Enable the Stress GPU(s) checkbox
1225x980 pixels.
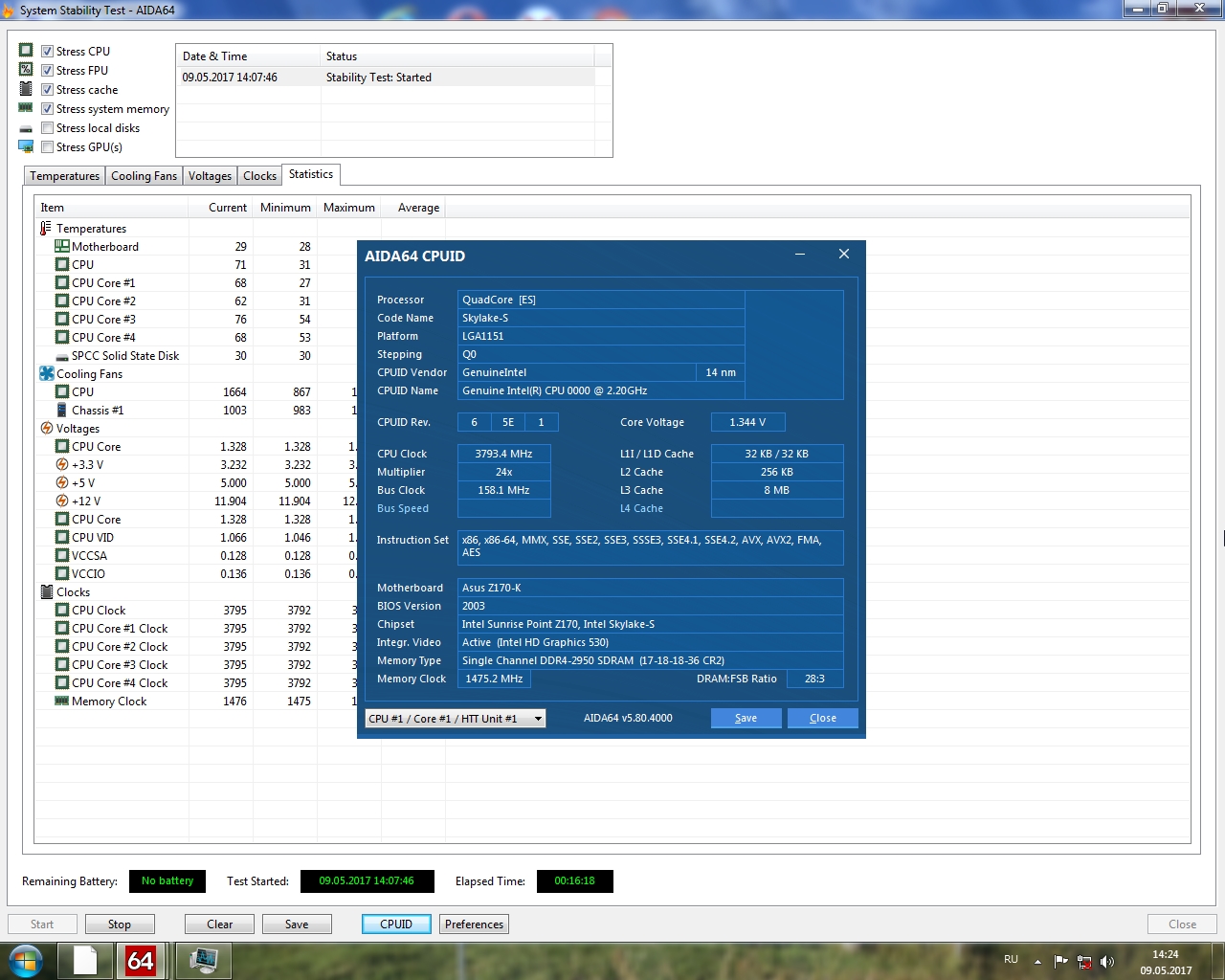click(47, 147)
